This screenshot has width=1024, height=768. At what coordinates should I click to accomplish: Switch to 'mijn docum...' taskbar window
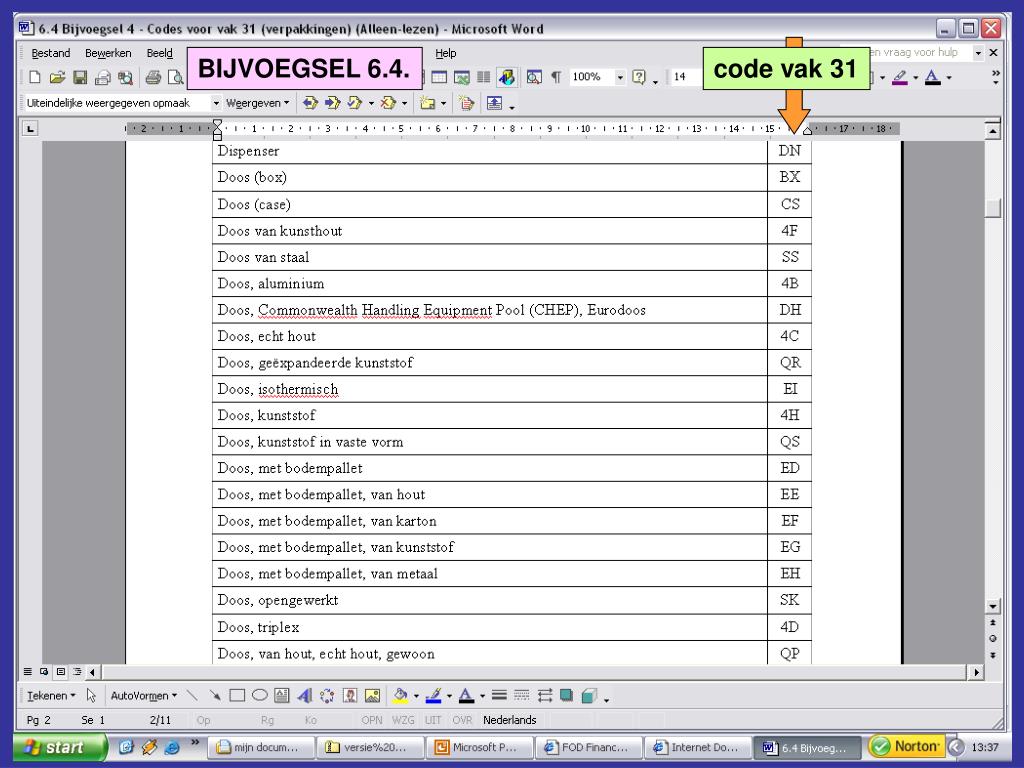point(261,748)
